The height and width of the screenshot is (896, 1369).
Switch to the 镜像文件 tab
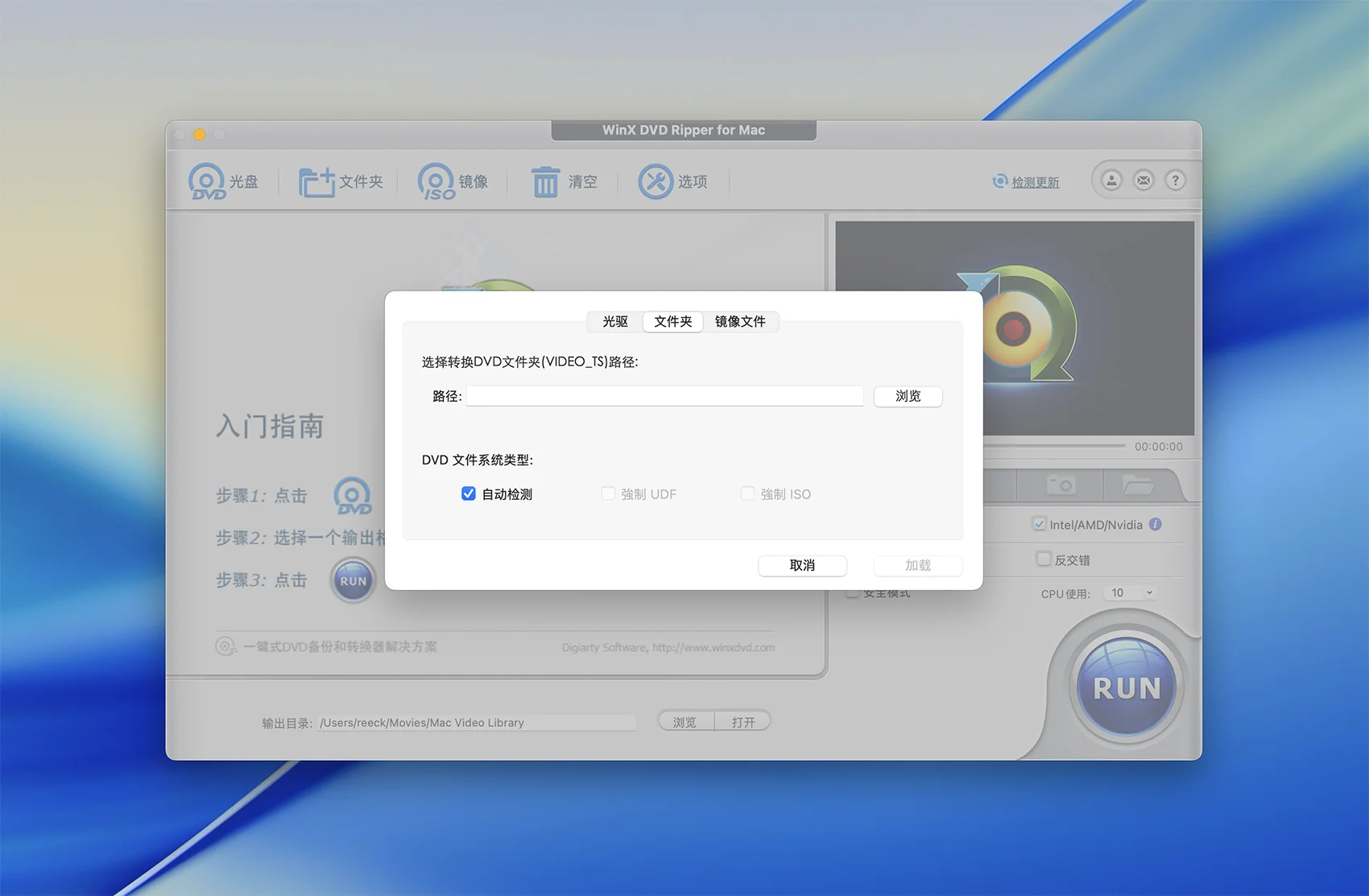(x=740, y=321)
